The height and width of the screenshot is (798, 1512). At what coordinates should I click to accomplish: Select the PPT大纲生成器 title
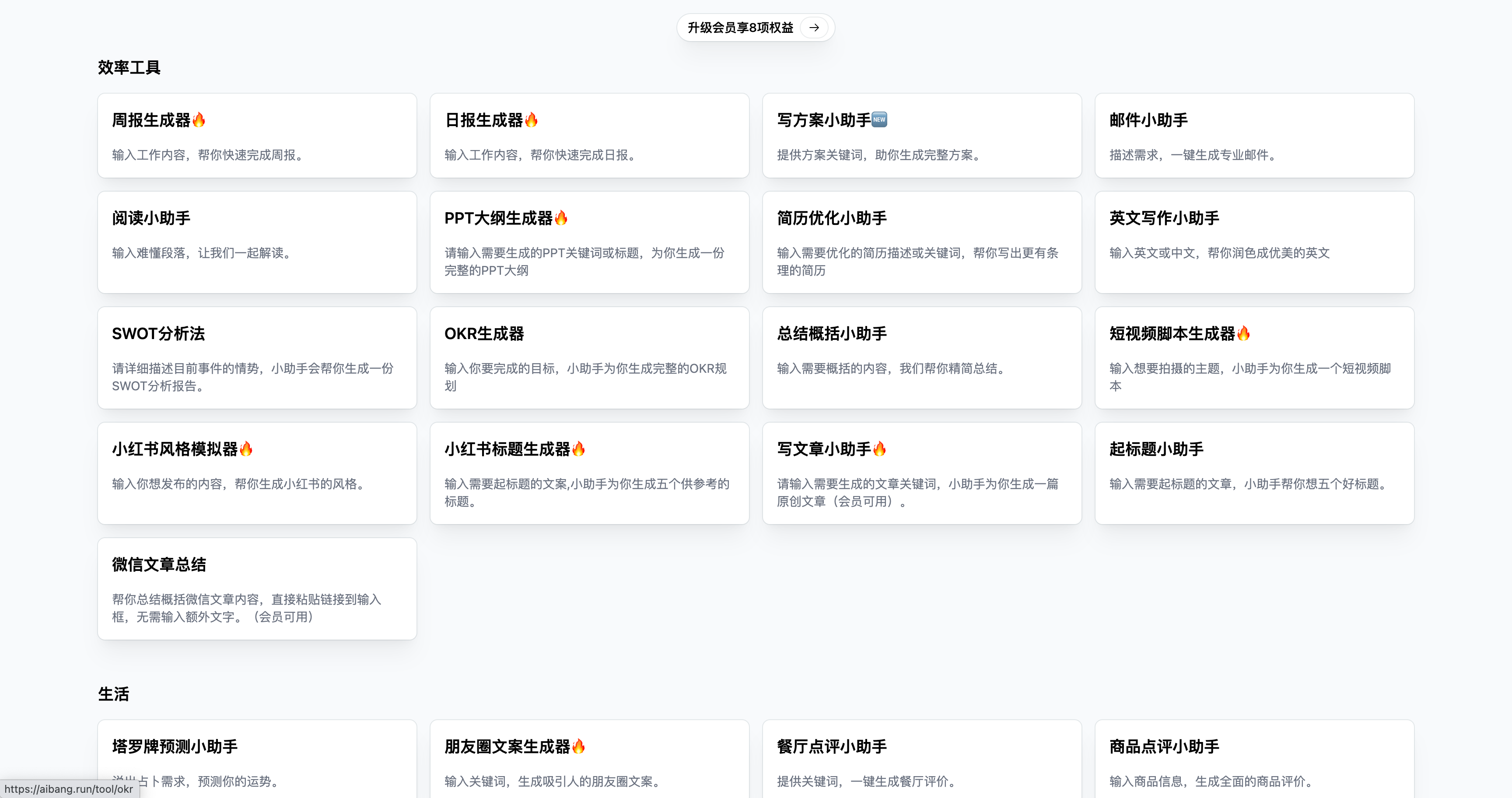(x=498, y=218)
